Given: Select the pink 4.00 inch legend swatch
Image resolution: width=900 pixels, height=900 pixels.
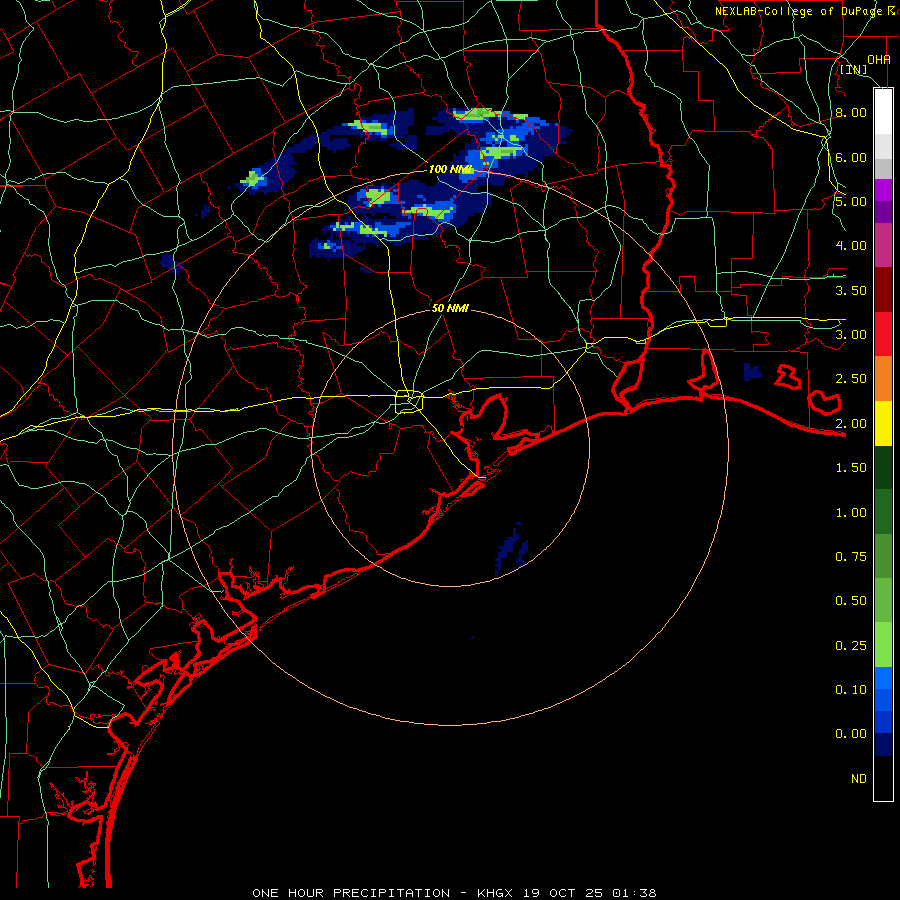Looking at the screenshot, I should tap(883, 245).
